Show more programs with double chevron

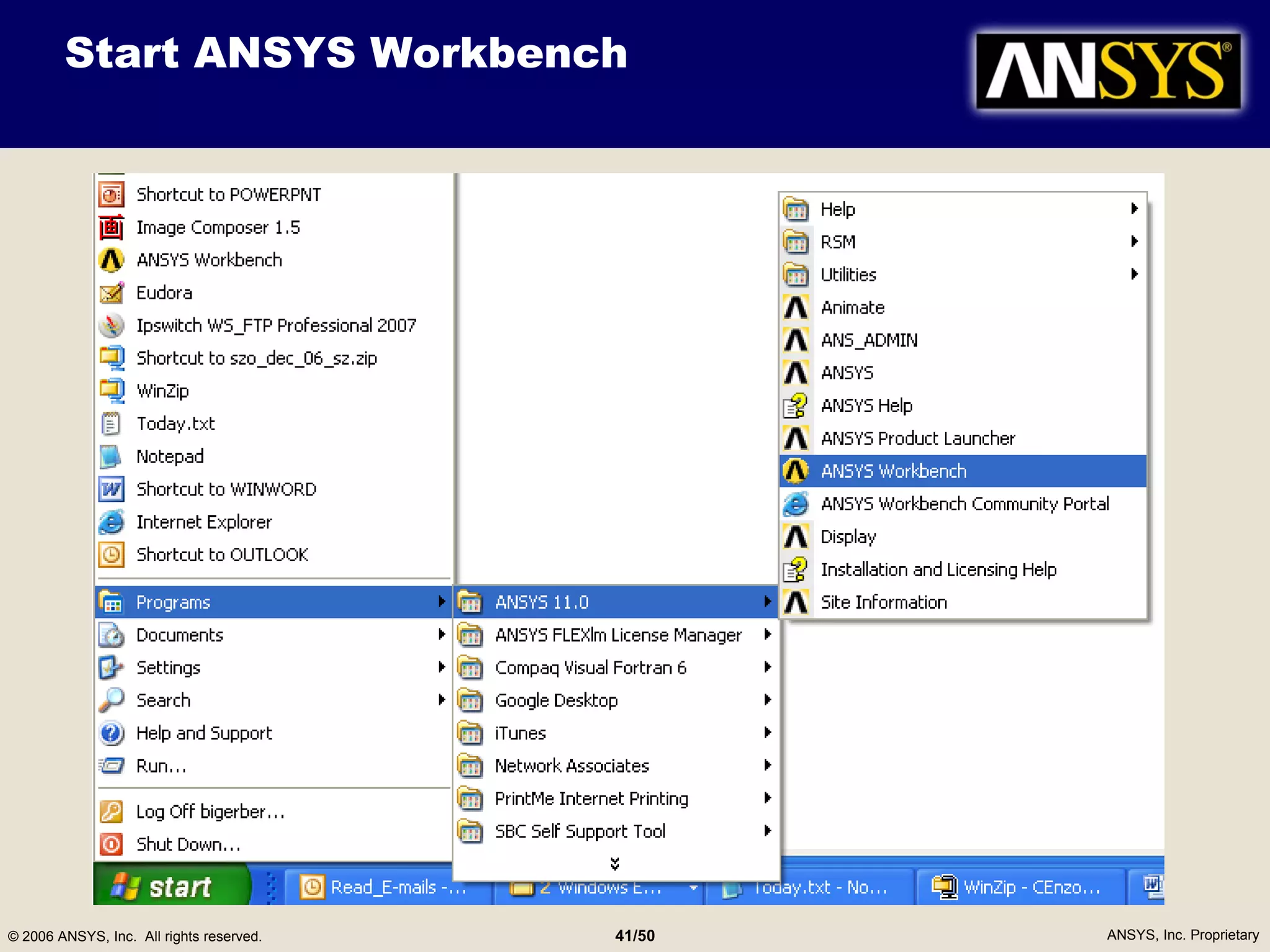[x=615, y=863]
